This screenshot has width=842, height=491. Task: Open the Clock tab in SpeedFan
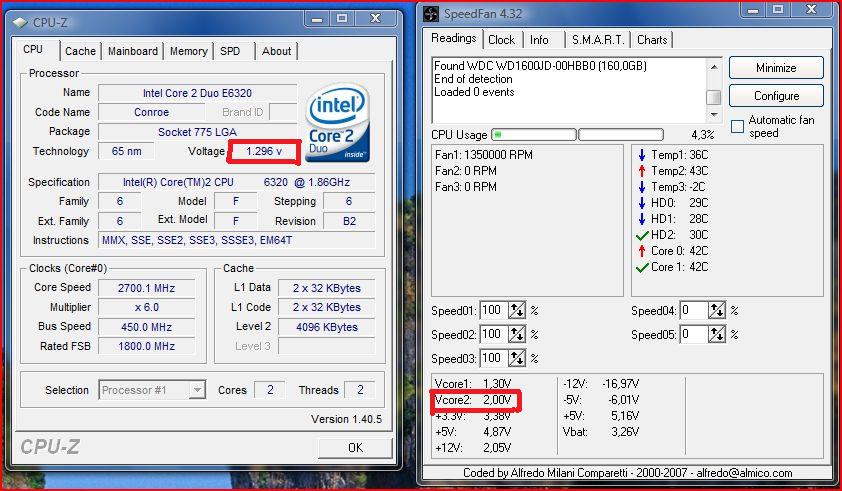(502, 40)
